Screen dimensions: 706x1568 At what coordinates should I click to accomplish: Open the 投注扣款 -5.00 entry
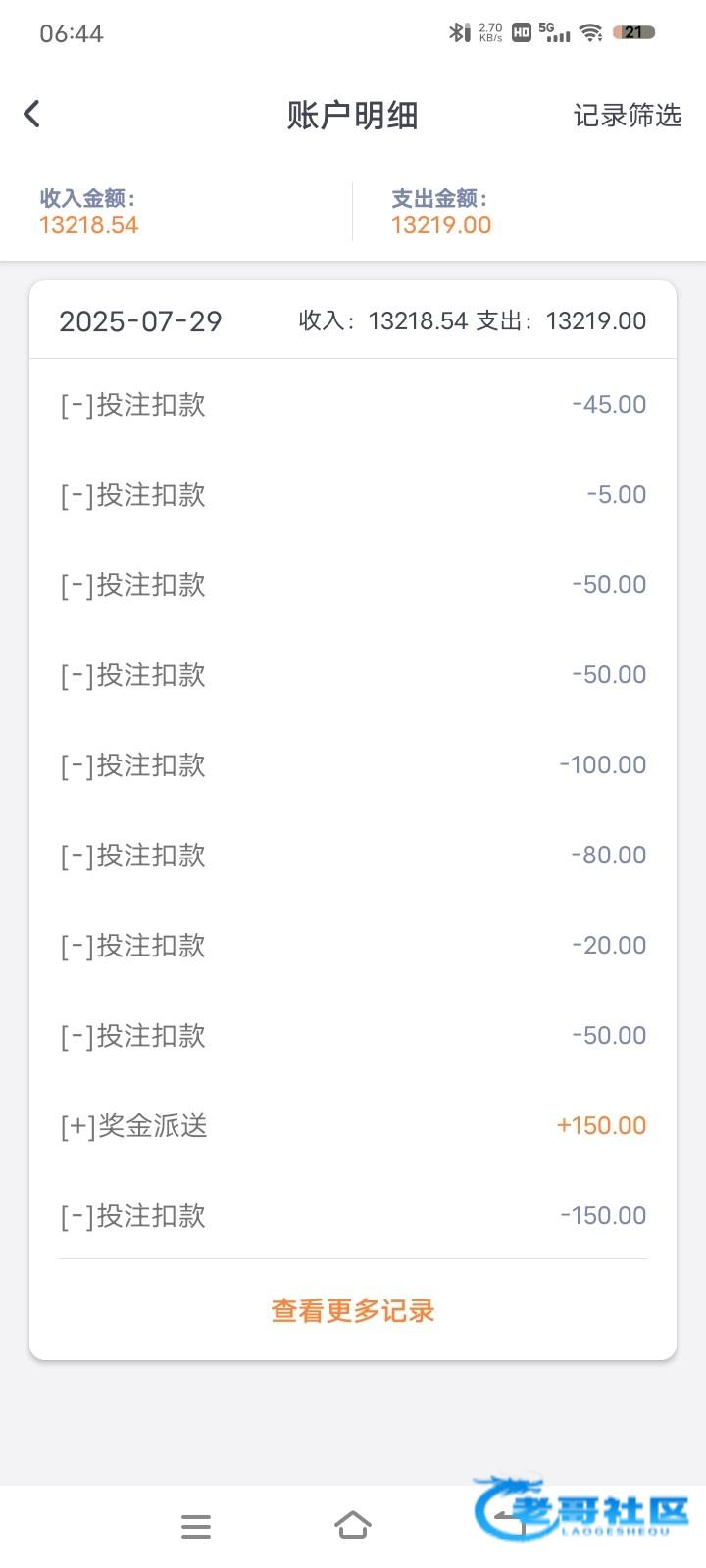pyautogui.click(x=353, y=495)
